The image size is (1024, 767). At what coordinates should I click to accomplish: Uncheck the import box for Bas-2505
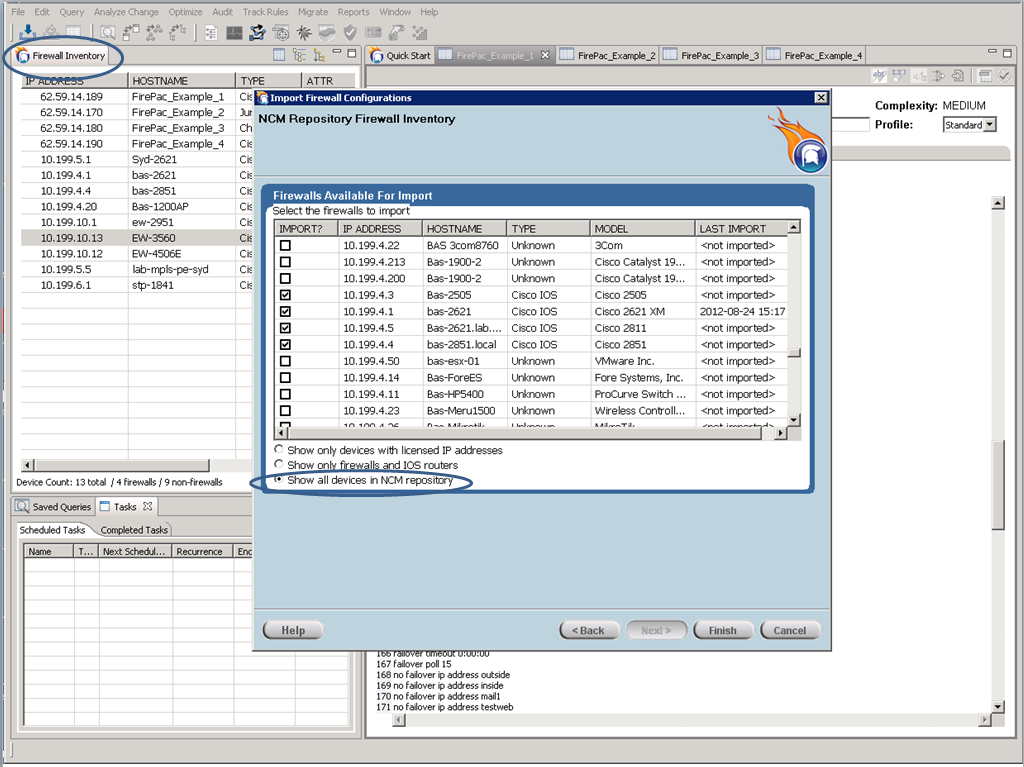point(285,295)
